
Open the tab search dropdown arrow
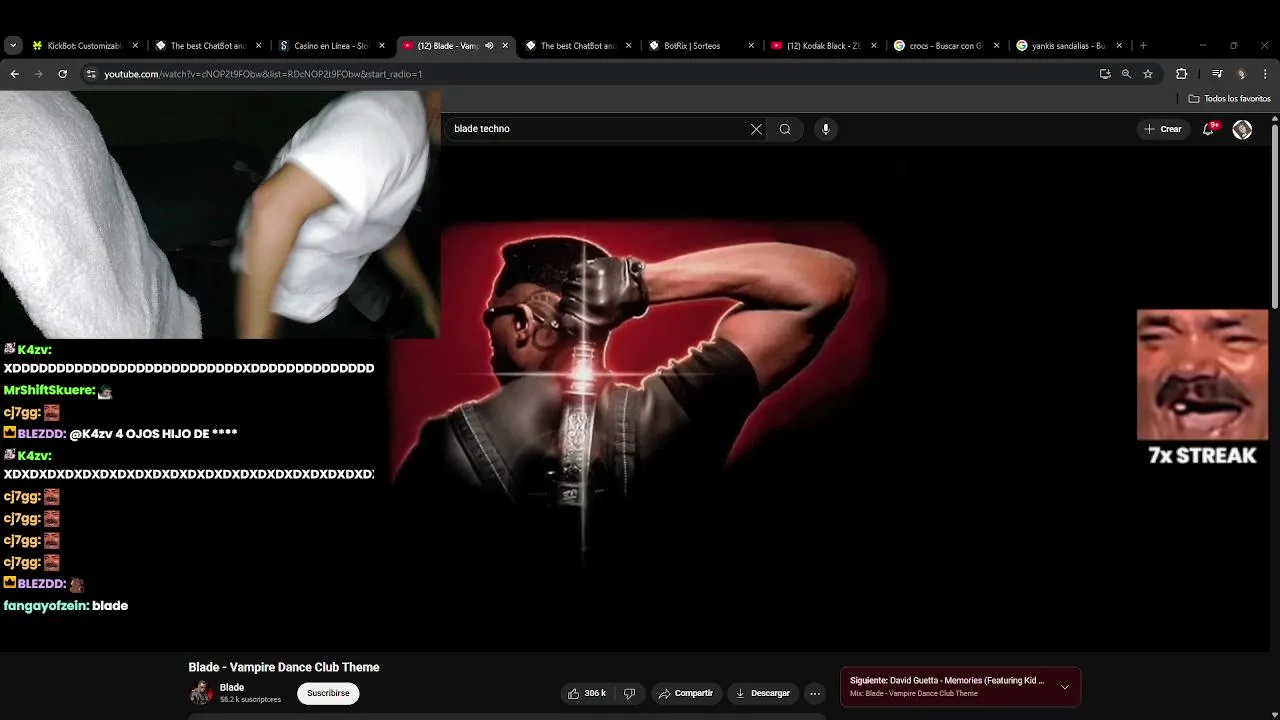click(13, 45)
